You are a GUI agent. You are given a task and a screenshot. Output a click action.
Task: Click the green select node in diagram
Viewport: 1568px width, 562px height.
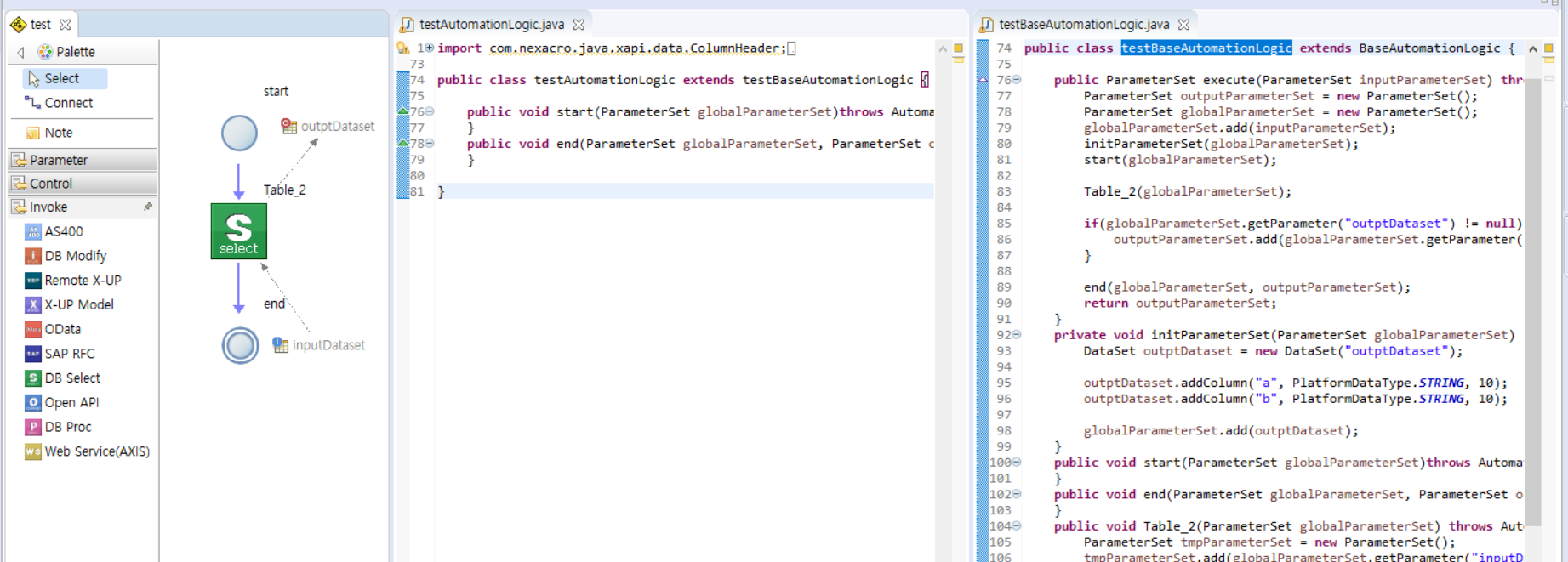tap(238, 231)
